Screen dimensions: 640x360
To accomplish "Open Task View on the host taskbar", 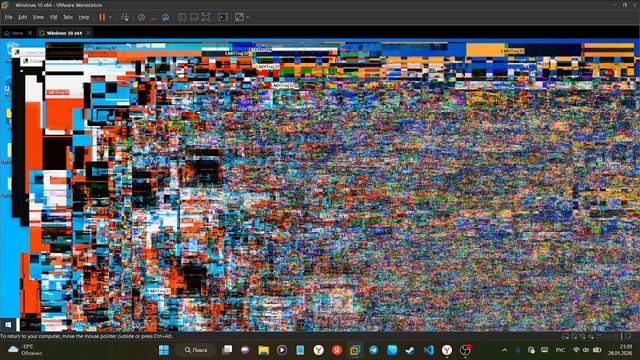I will pos(227,350).
